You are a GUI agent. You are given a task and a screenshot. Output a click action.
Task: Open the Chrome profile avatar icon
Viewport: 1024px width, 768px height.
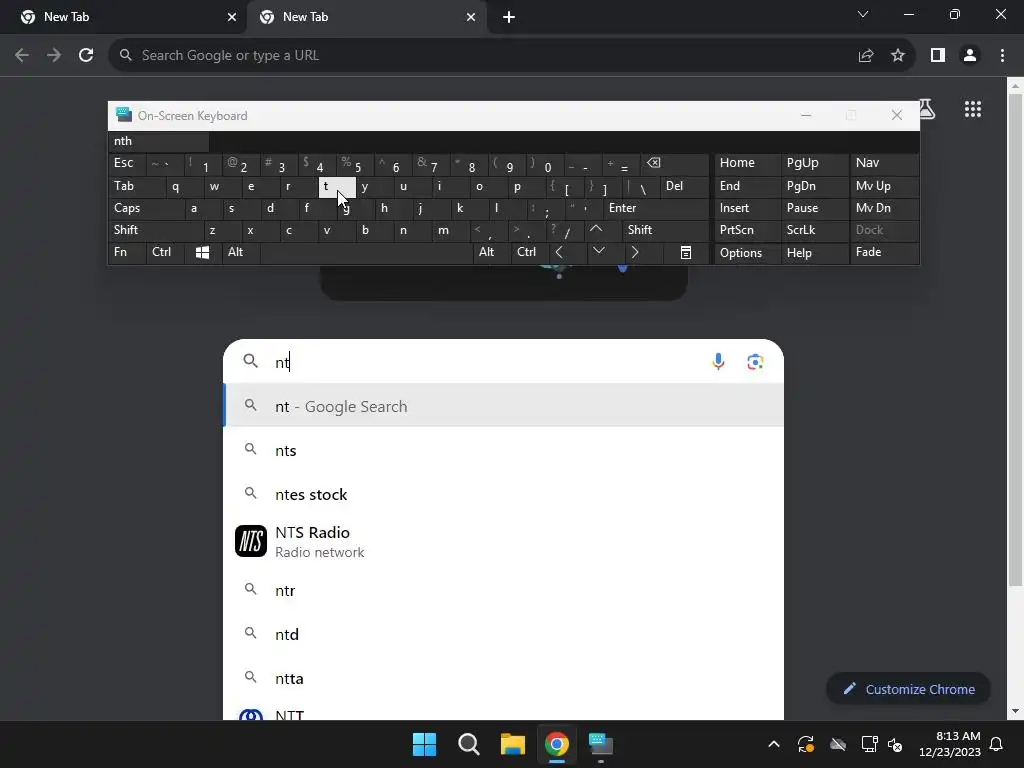pos(970,56)
